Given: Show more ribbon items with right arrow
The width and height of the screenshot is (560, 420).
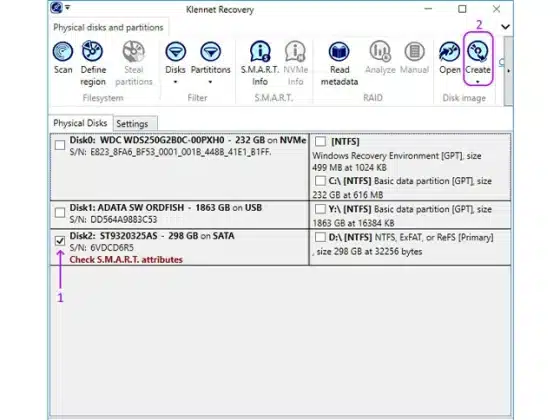Looking at the screenshot, I should [x=508, y=71].
